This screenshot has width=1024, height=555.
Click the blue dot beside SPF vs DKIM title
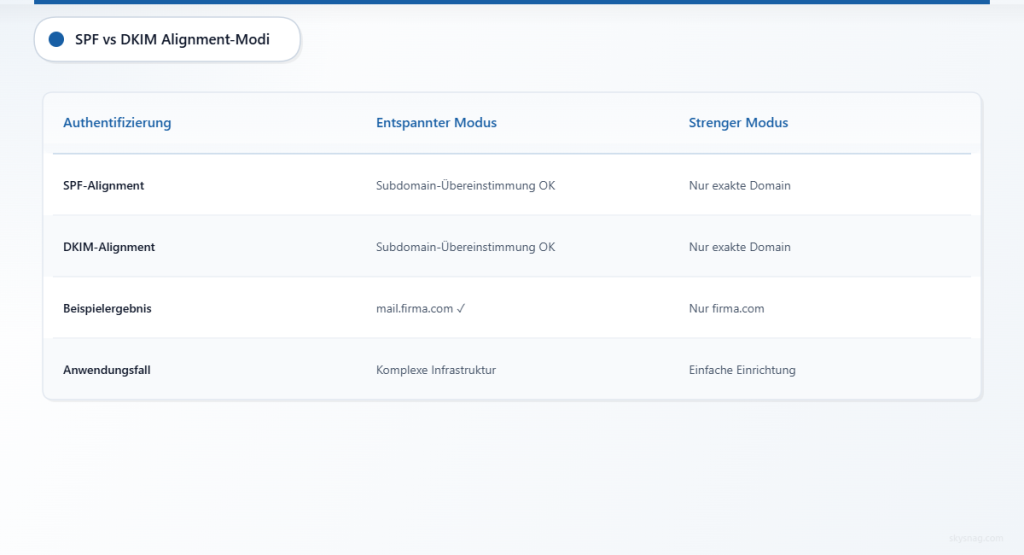coord(57,40)
